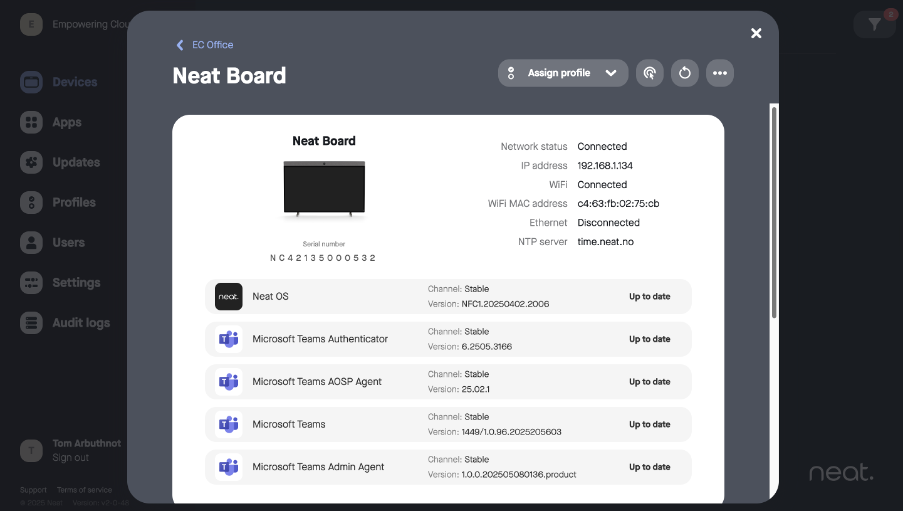Image resolution: width=904 pixels, height=512 pixels.
Task: Click the Assign profile chevron arrow
Action: 611,73
